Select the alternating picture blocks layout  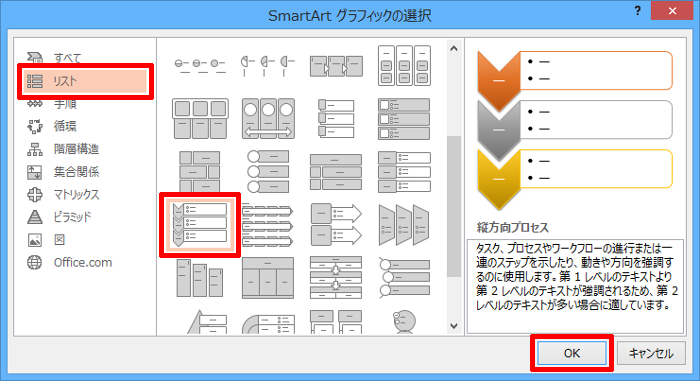point(200,172)
